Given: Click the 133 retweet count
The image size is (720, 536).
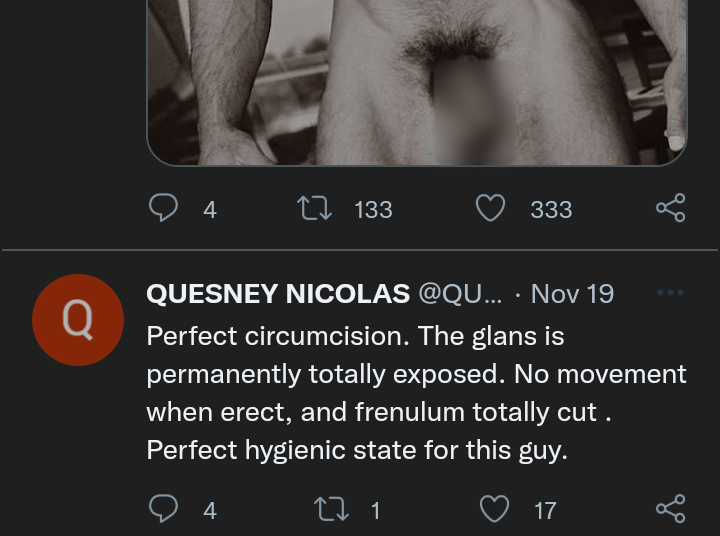Looking at the screenshot, I should pyautogui.click(x=373, y=209).
